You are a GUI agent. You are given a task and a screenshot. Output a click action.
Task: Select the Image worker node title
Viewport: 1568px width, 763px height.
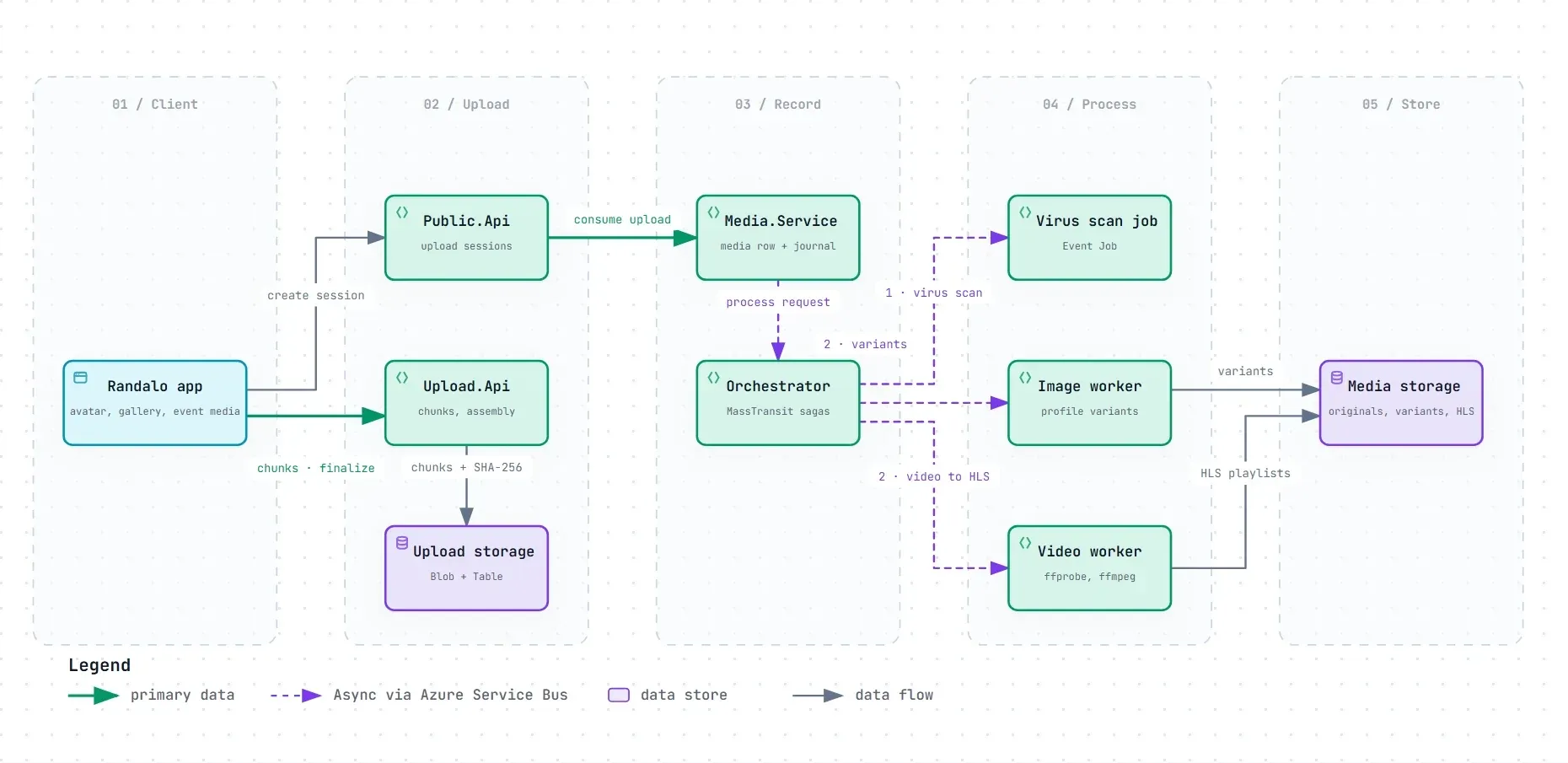(x=1090, y=386)
